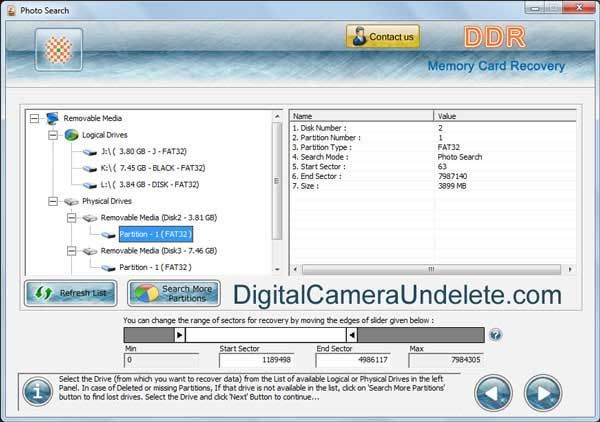
Task: Click the Logical Drives globe icon
Action: tap(71, 135)
